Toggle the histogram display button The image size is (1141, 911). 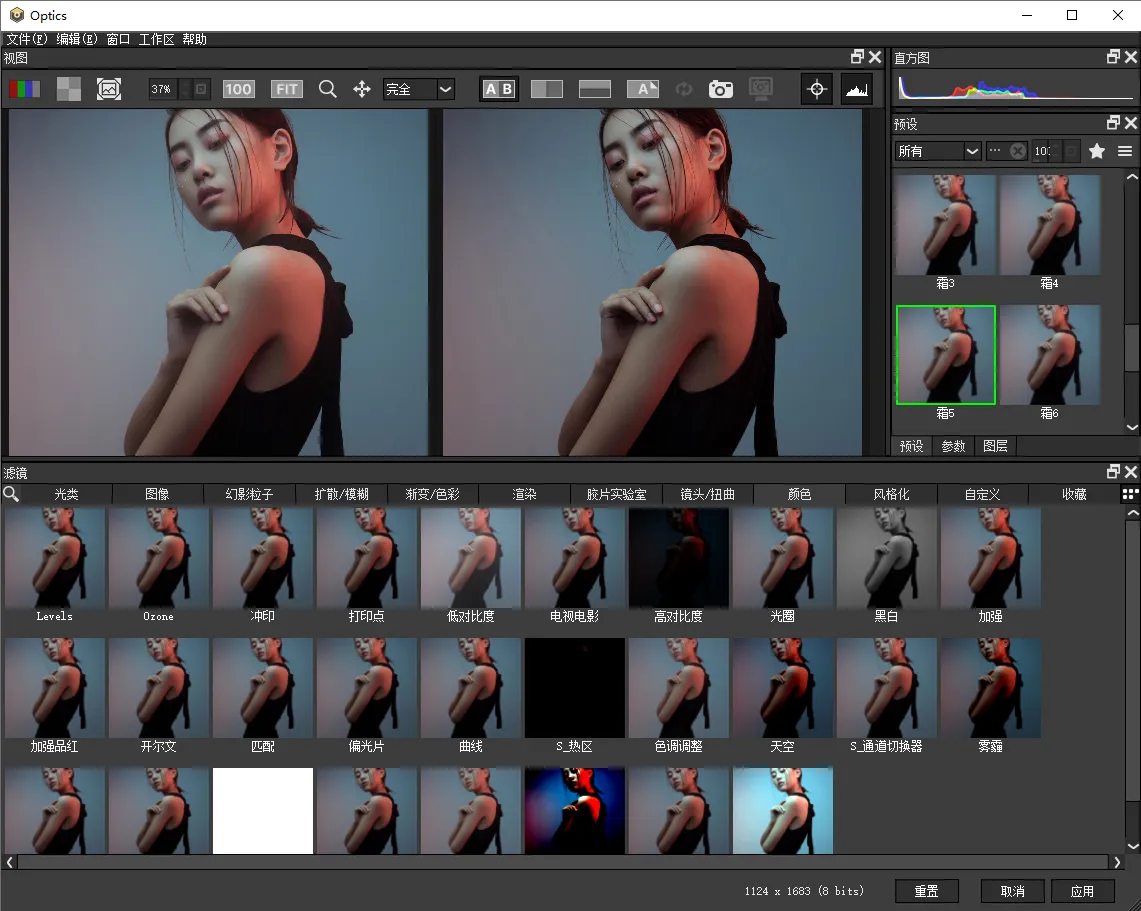tap(856, 89)
